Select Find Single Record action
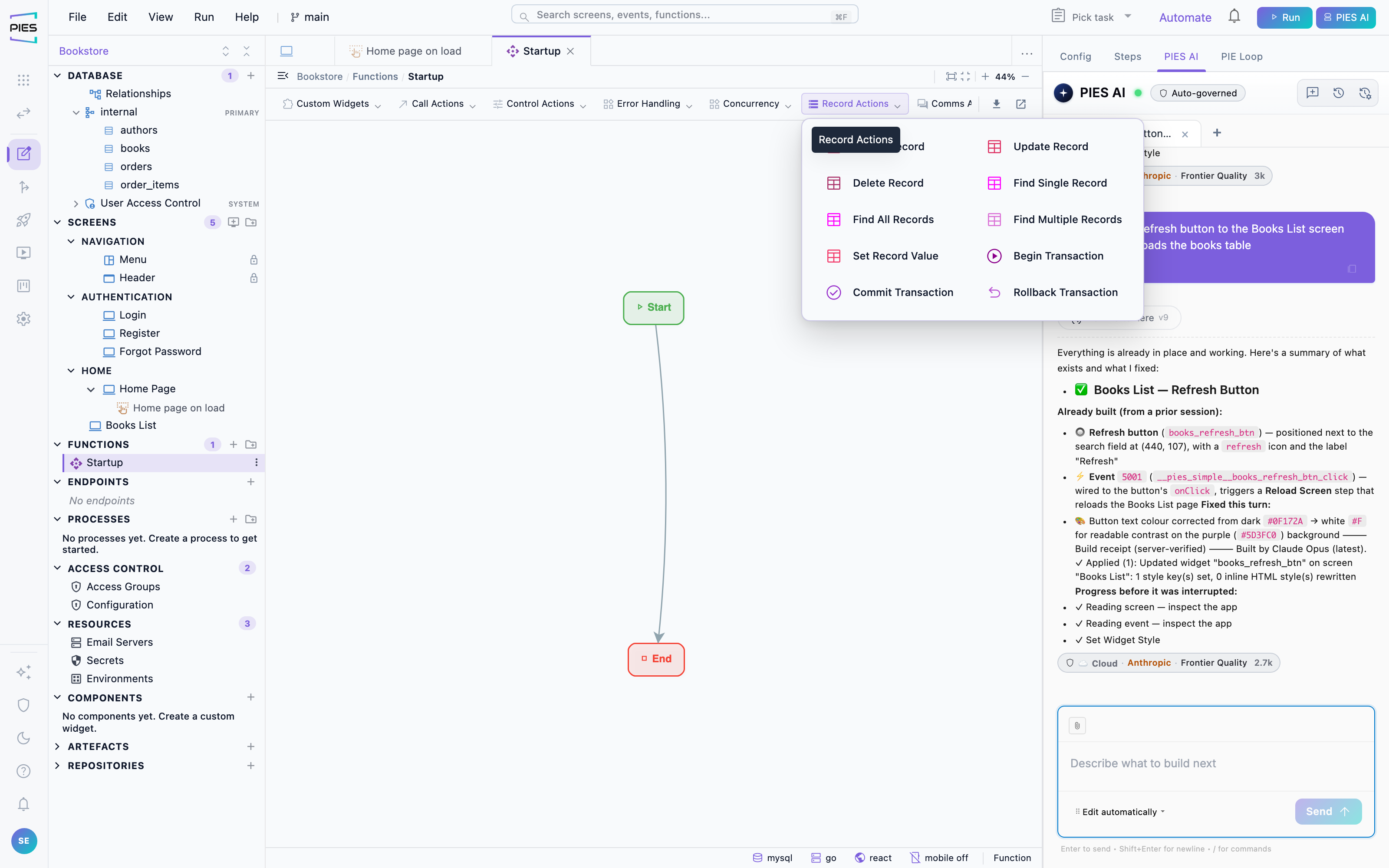The image size is (1389, 868). (1060, 183)
